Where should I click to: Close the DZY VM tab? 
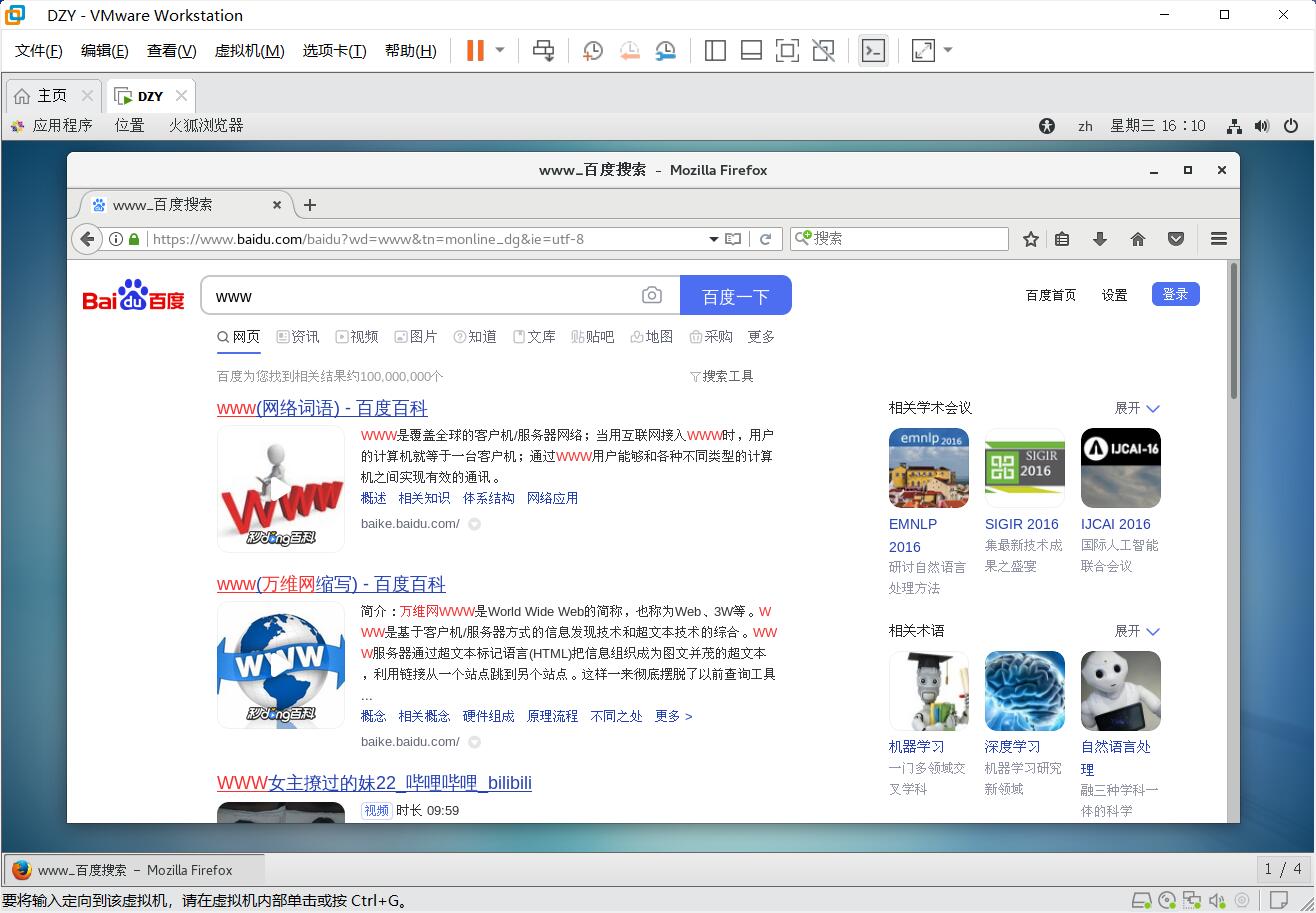tap(181, 96)
